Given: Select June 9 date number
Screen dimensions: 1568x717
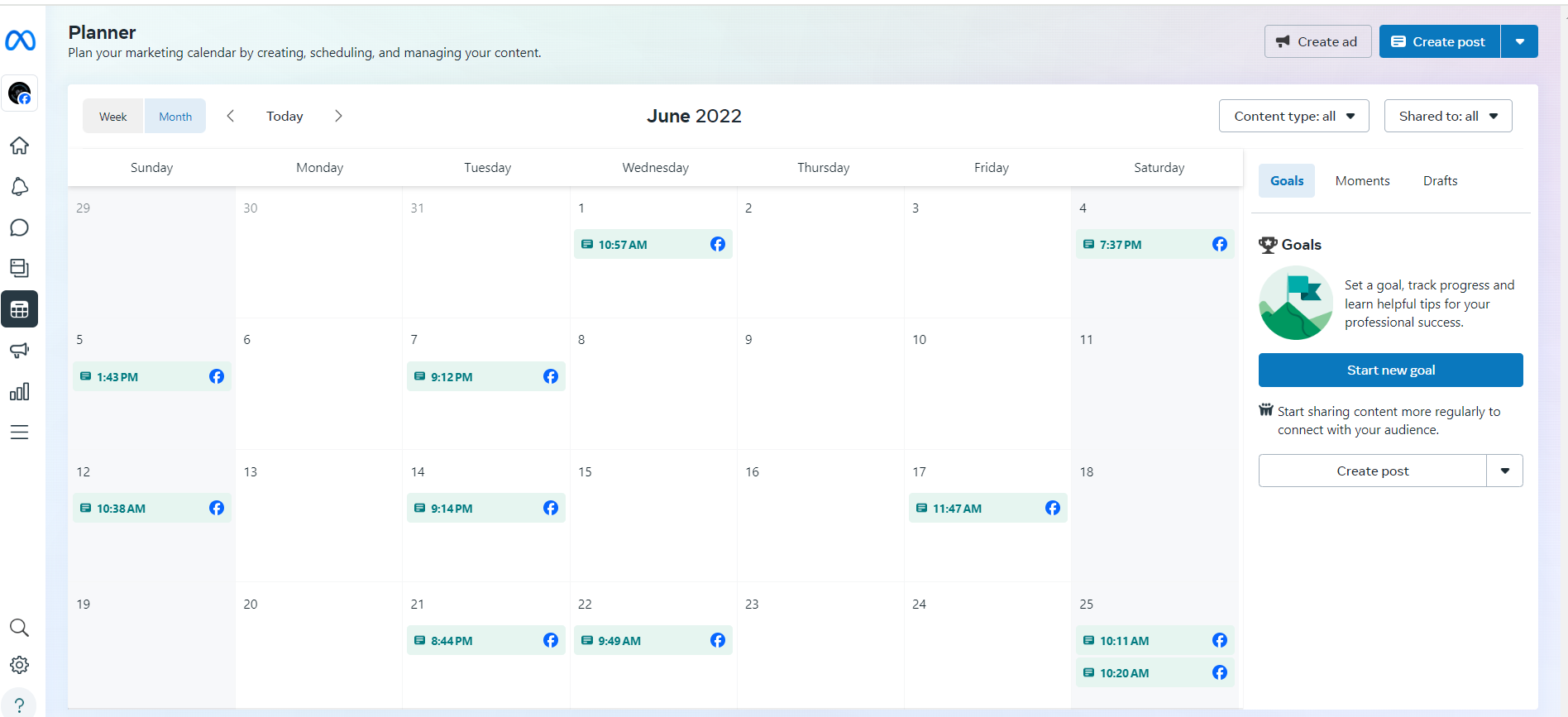Looking at the screenshot, I should tap(748, 339).
